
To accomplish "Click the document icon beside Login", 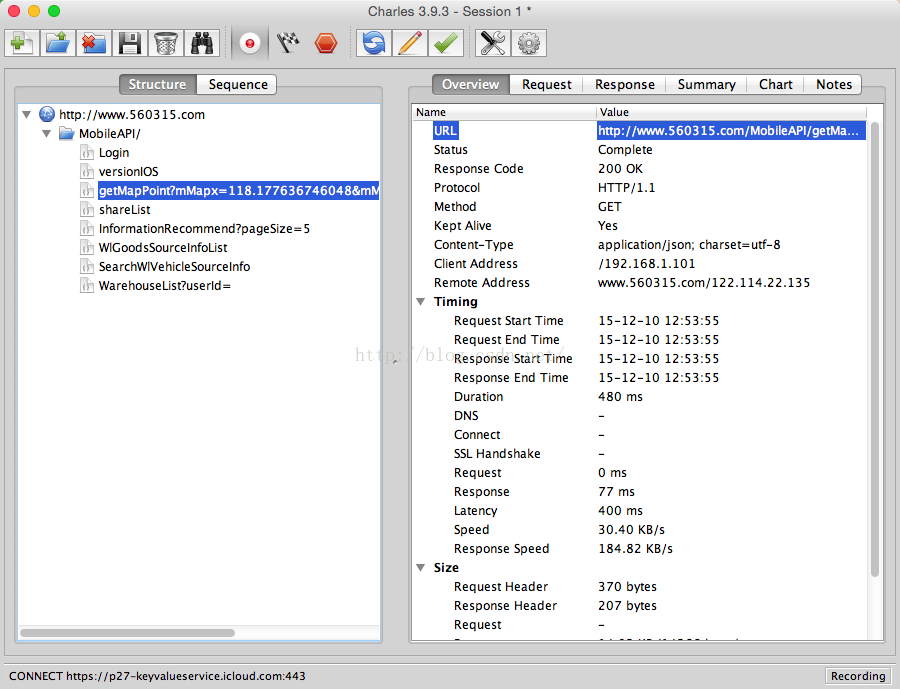I will tap(87, 153).
